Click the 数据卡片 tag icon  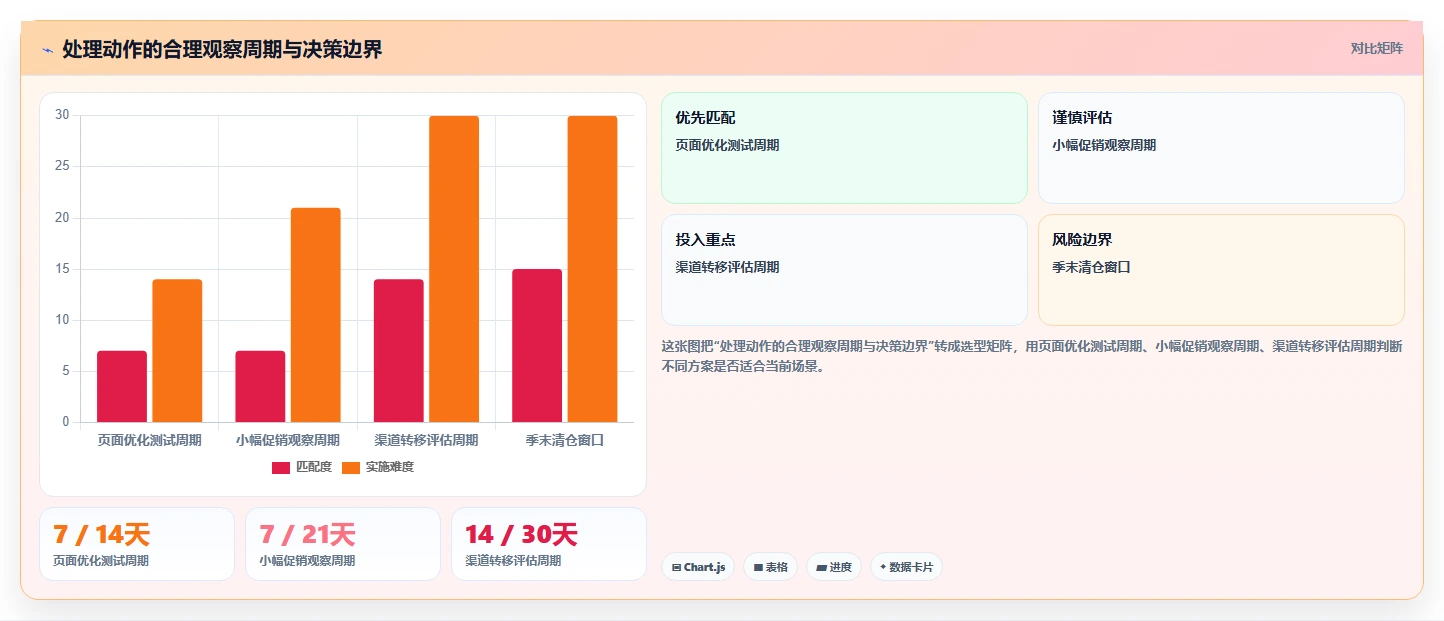pyautogui.click(x=883, y=567)
